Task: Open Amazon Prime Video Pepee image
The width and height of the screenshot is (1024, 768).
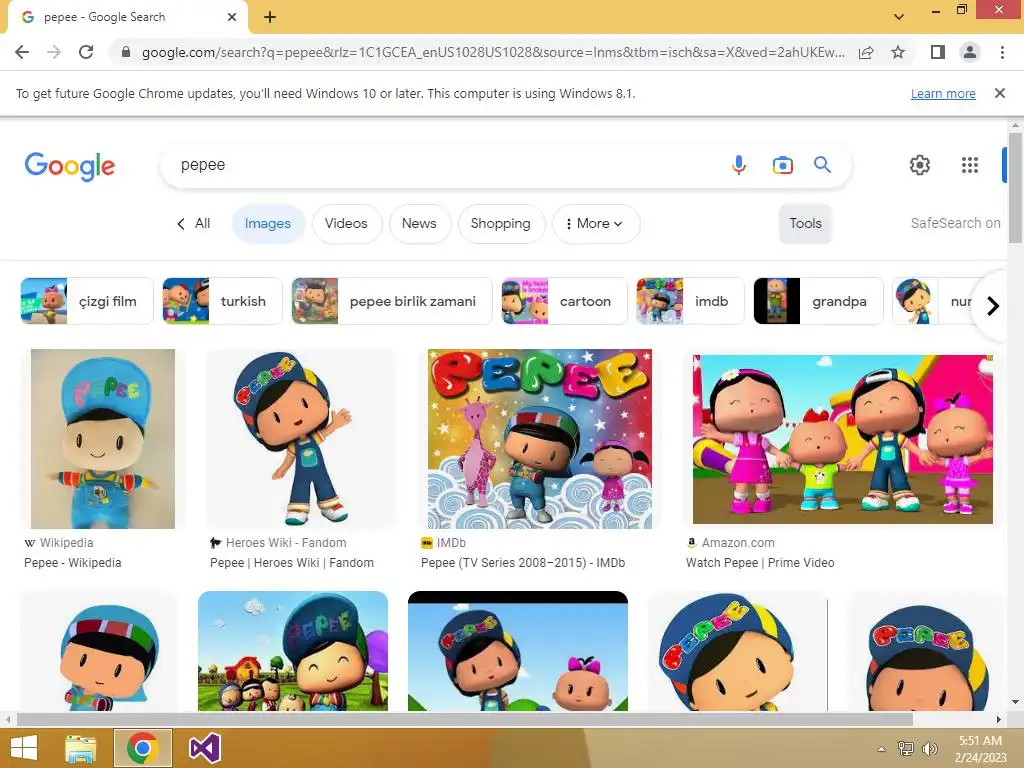Action: pyautogui.click(x=842, y=439)
